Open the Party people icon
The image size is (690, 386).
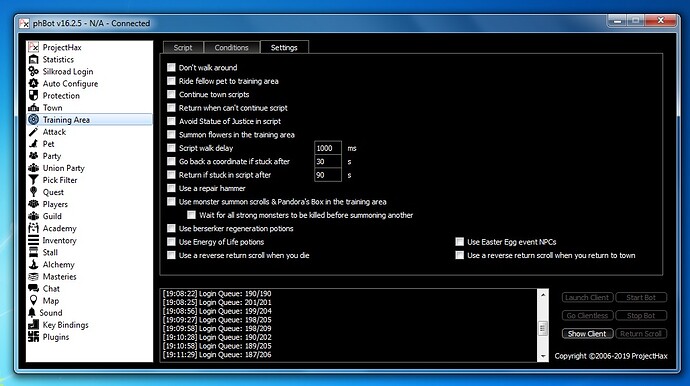pos(33,156)
